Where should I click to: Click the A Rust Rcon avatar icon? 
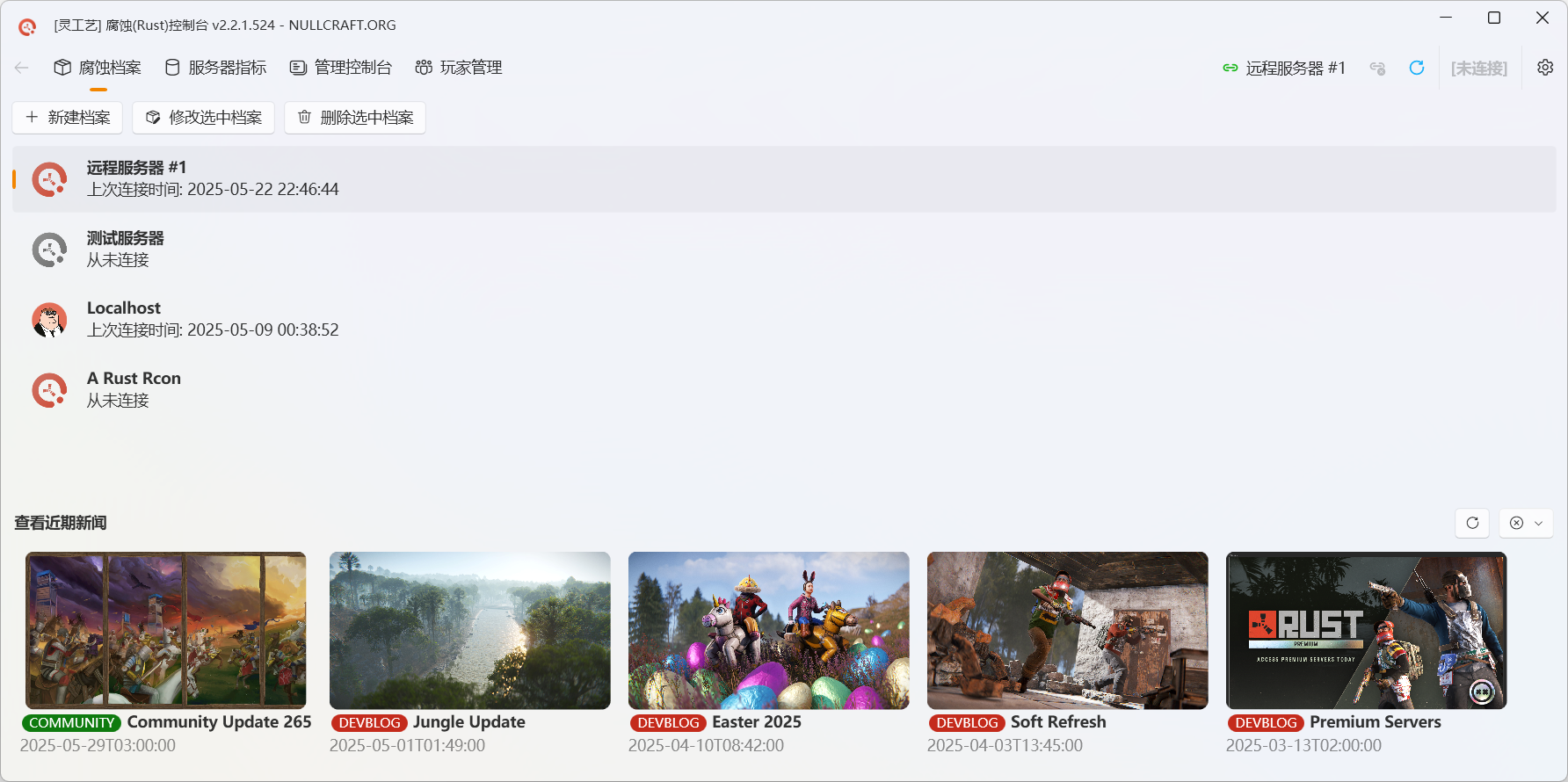point(50,390)
